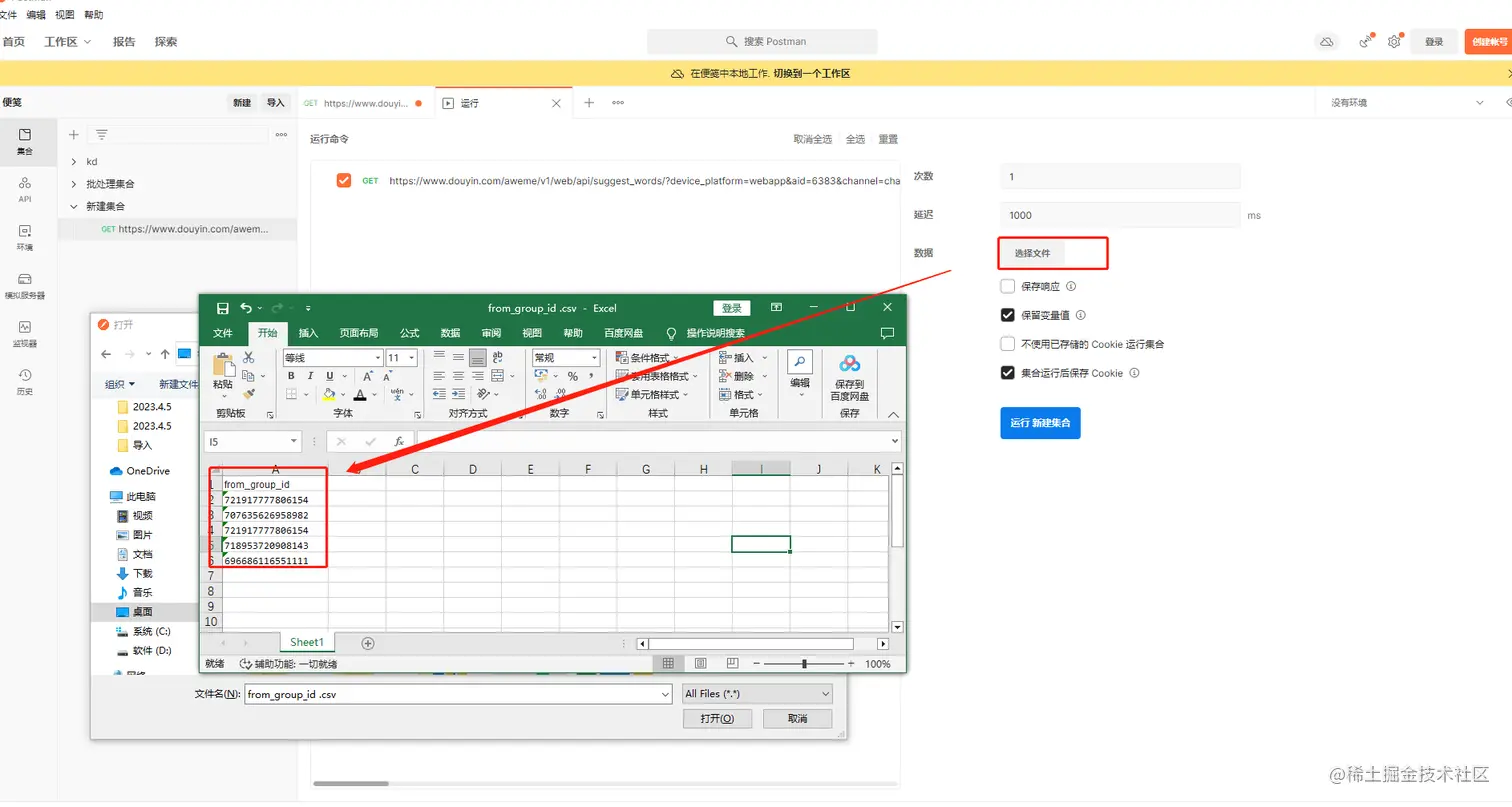
Task: Click the Percent Style icon in Excel
Action: 573,376
